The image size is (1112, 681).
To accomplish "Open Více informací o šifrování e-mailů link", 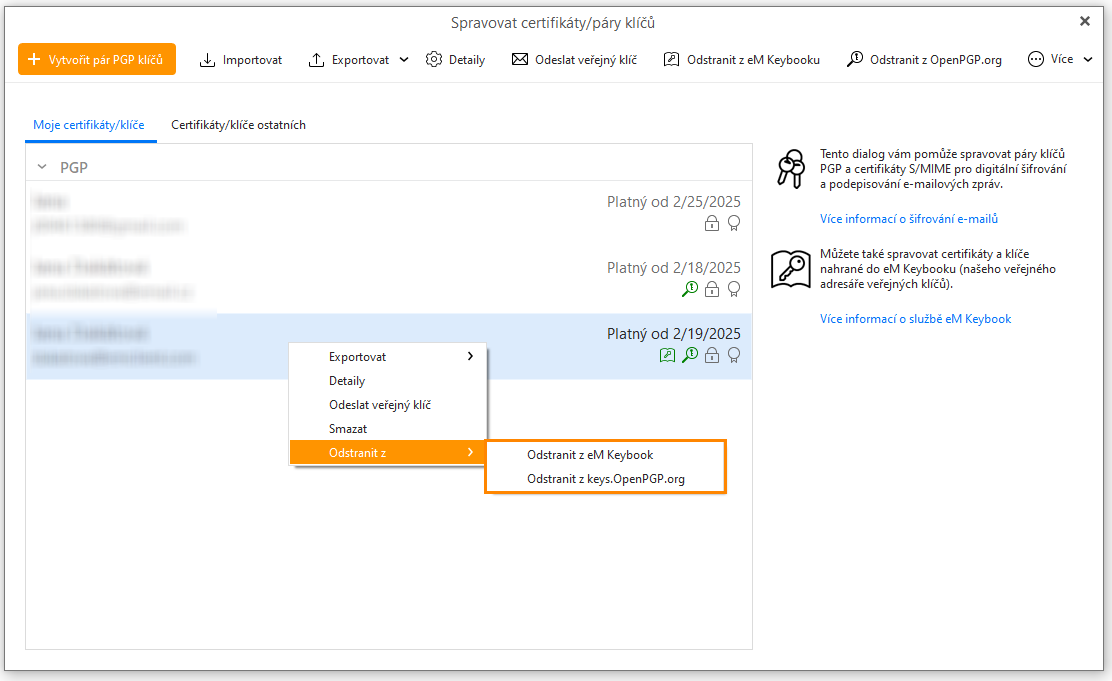I will (908, 219).
